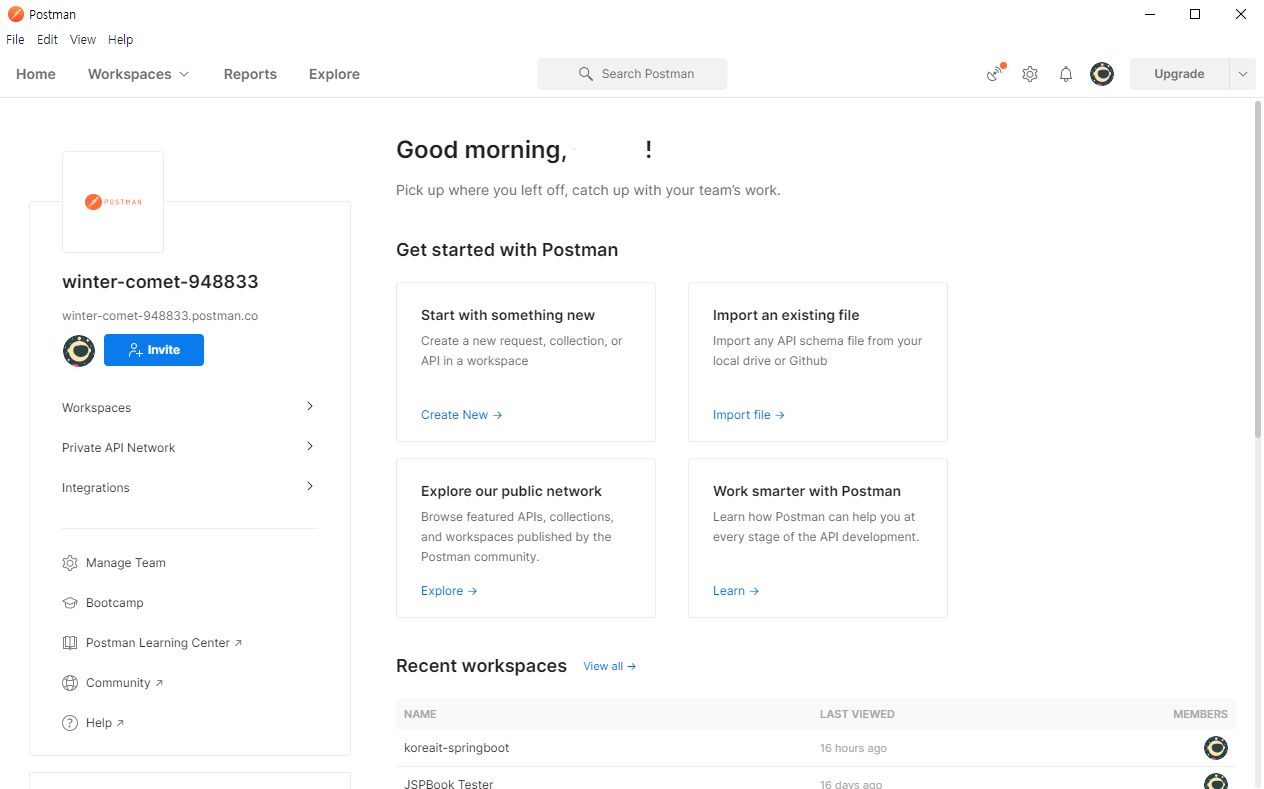Open the user avatar in the header
This screenshot has width=1264, height=789.
tap(1102, 74)
